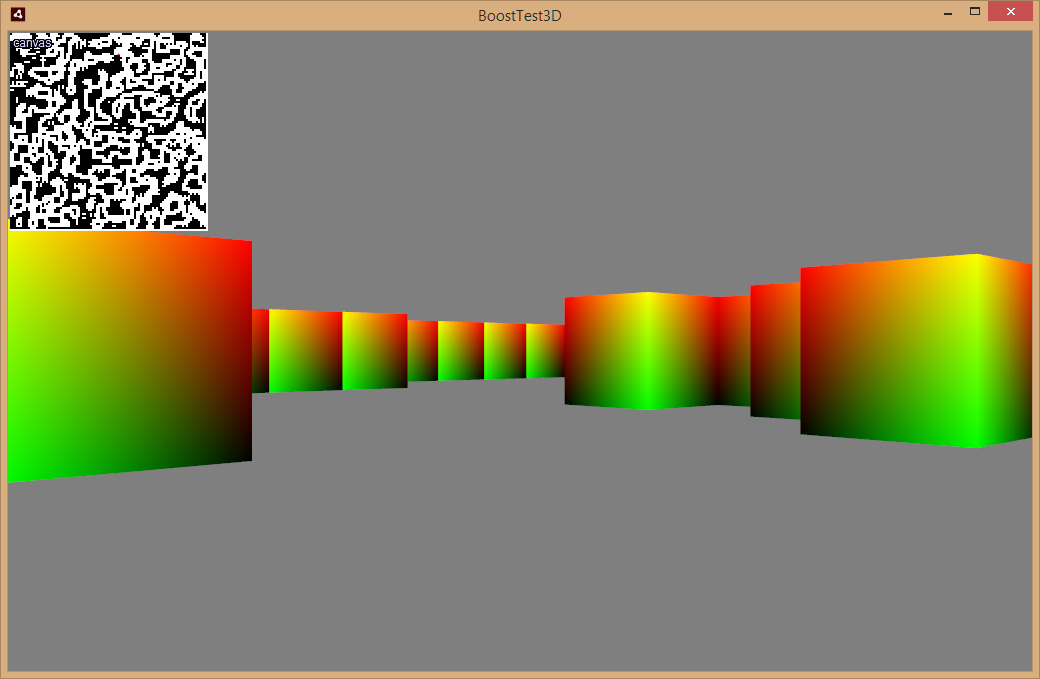Click the yellow top corner of the wall under the minimap
The width and height of the screenshot is (1040, 679).
pyautogui.click(x=20, y=240)
